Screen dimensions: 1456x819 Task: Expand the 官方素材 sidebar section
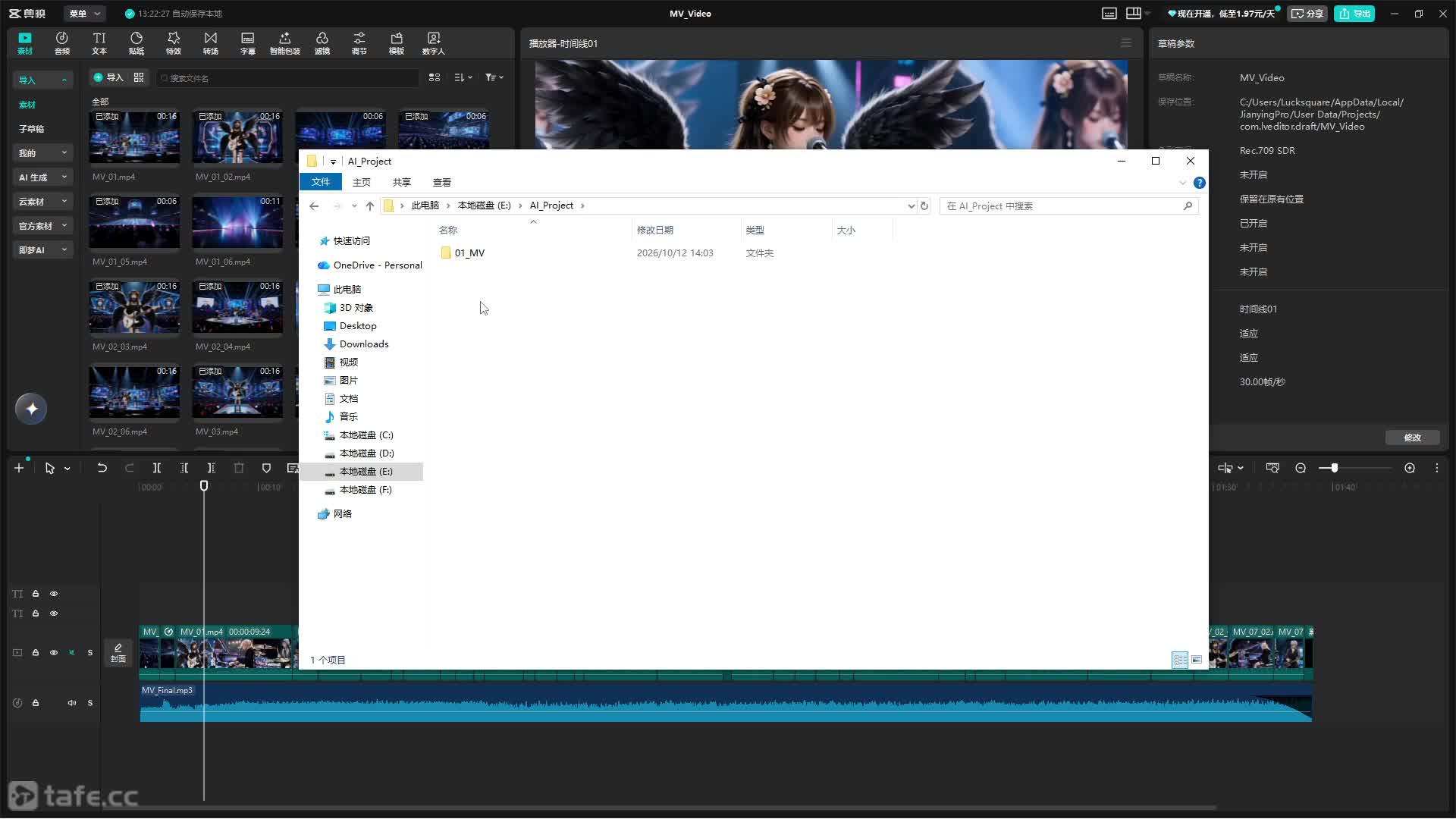click(43, 226)
